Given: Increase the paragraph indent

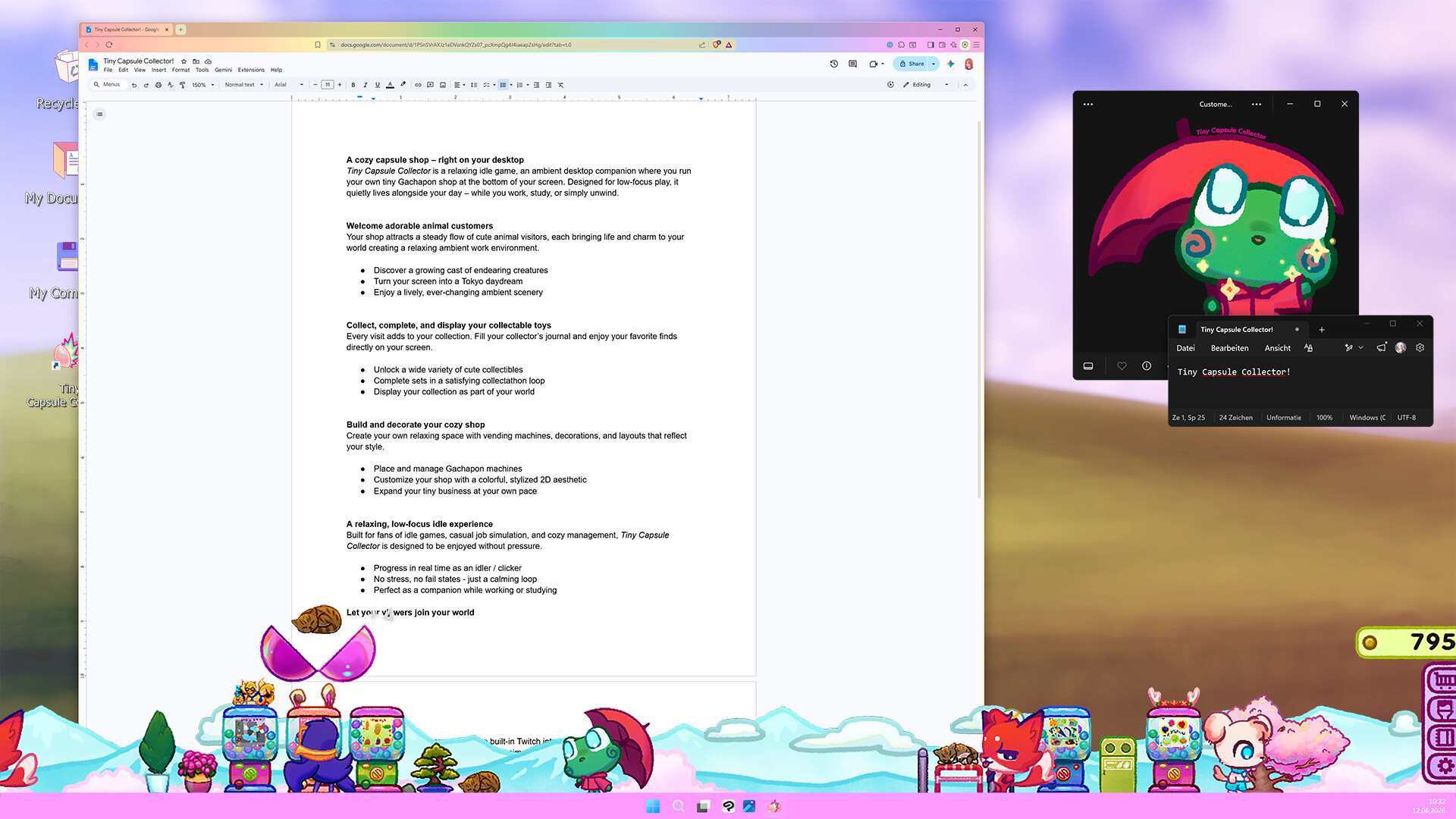Looking at the screenshot, I should [x=548, y=85].
